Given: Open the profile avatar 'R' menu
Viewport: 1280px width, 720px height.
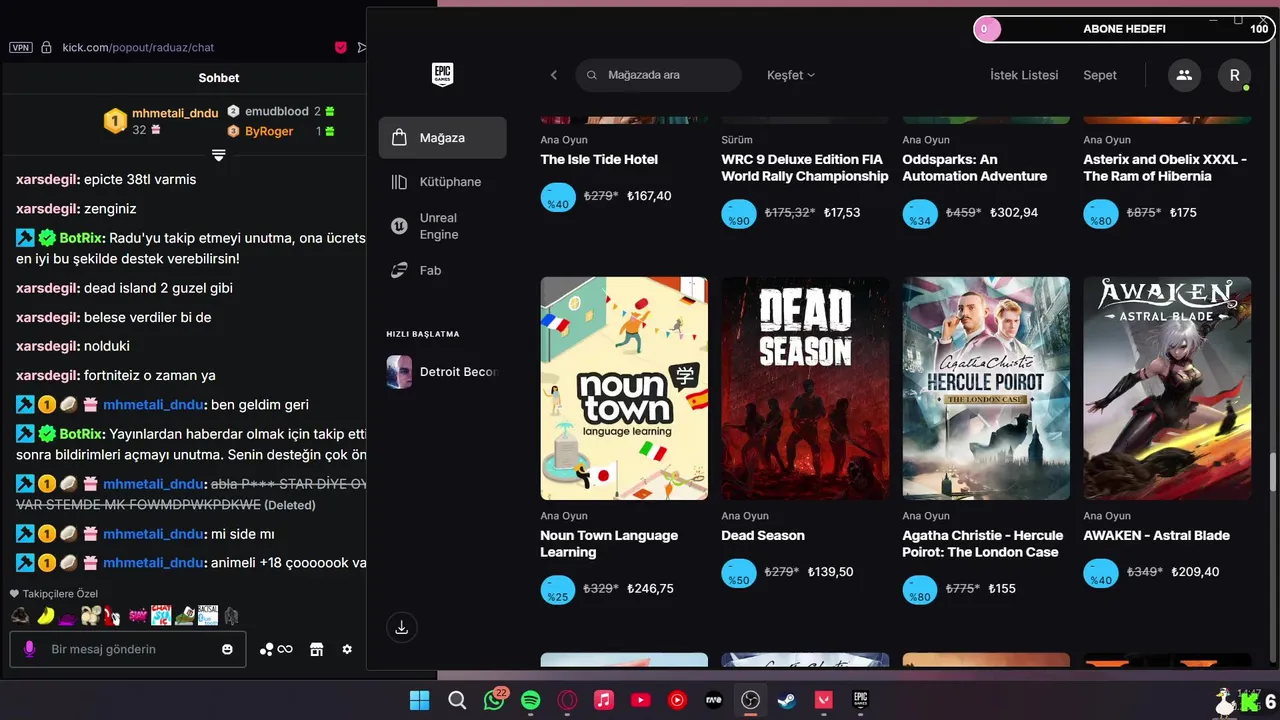Looking at the screenshot, I should pyautogui.click(x=1234, y=75).
